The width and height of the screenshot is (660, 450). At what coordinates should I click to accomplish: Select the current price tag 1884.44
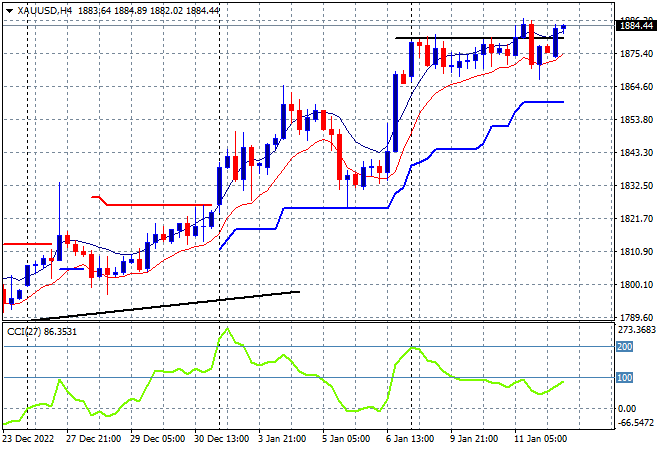pos(636,26)
